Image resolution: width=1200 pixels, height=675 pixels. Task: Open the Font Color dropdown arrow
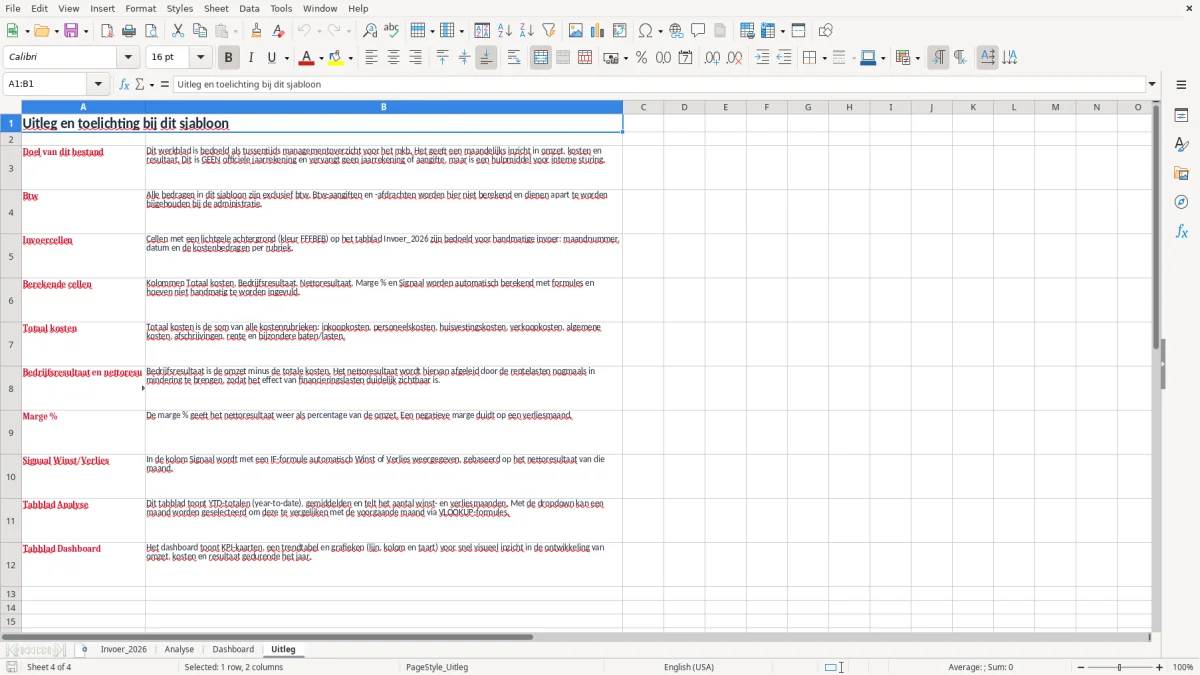point(321,58)
